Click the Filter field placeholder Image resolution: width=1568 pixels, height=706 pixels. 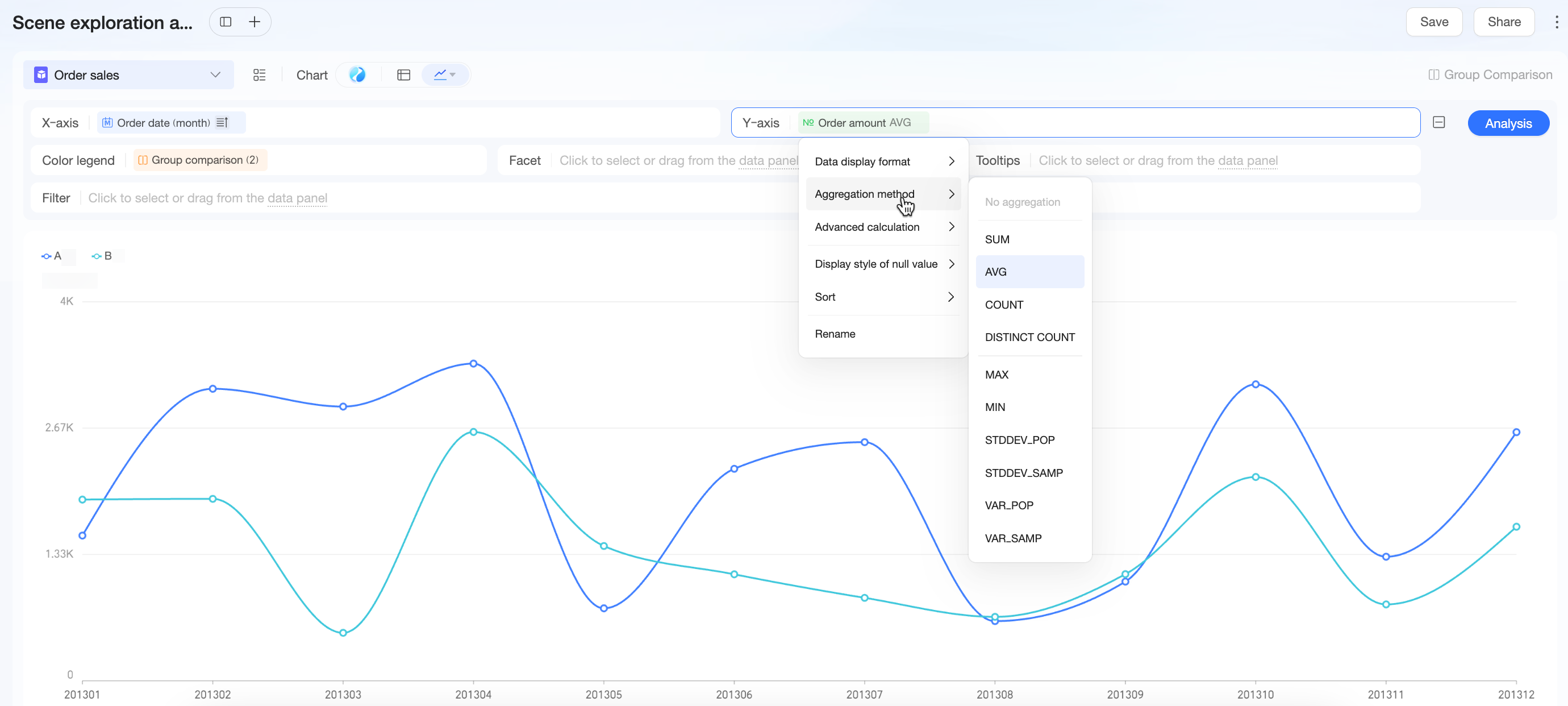(207, 198)
